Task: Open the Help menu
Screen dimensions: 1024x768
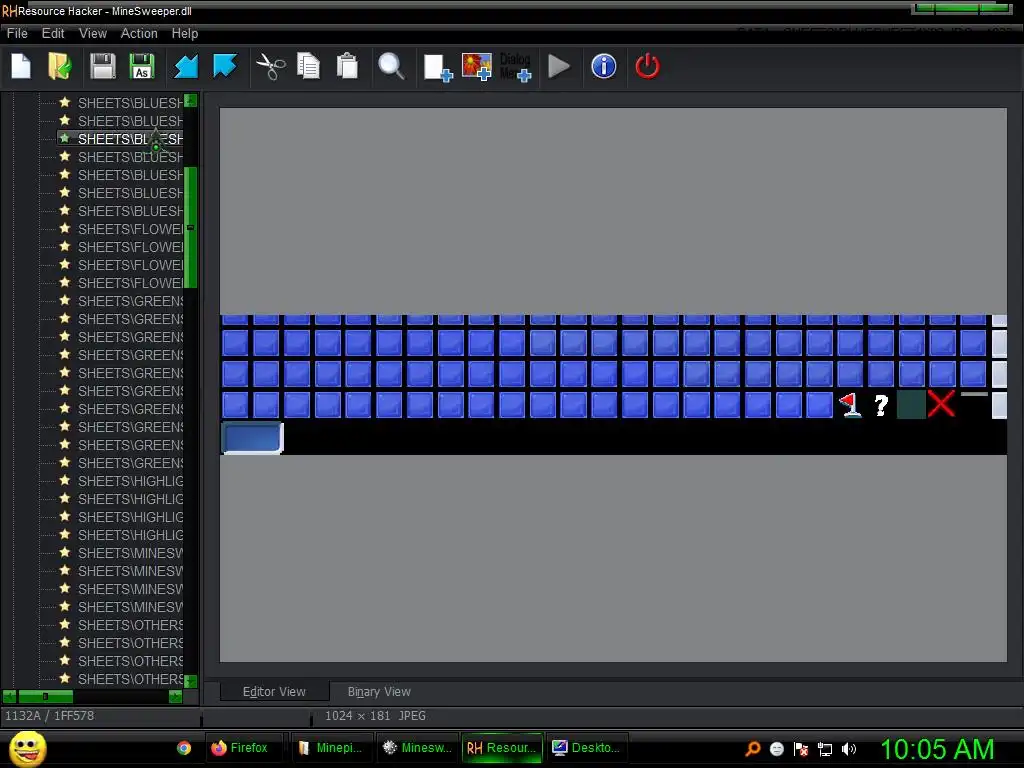Action: (x=185, y=33)
